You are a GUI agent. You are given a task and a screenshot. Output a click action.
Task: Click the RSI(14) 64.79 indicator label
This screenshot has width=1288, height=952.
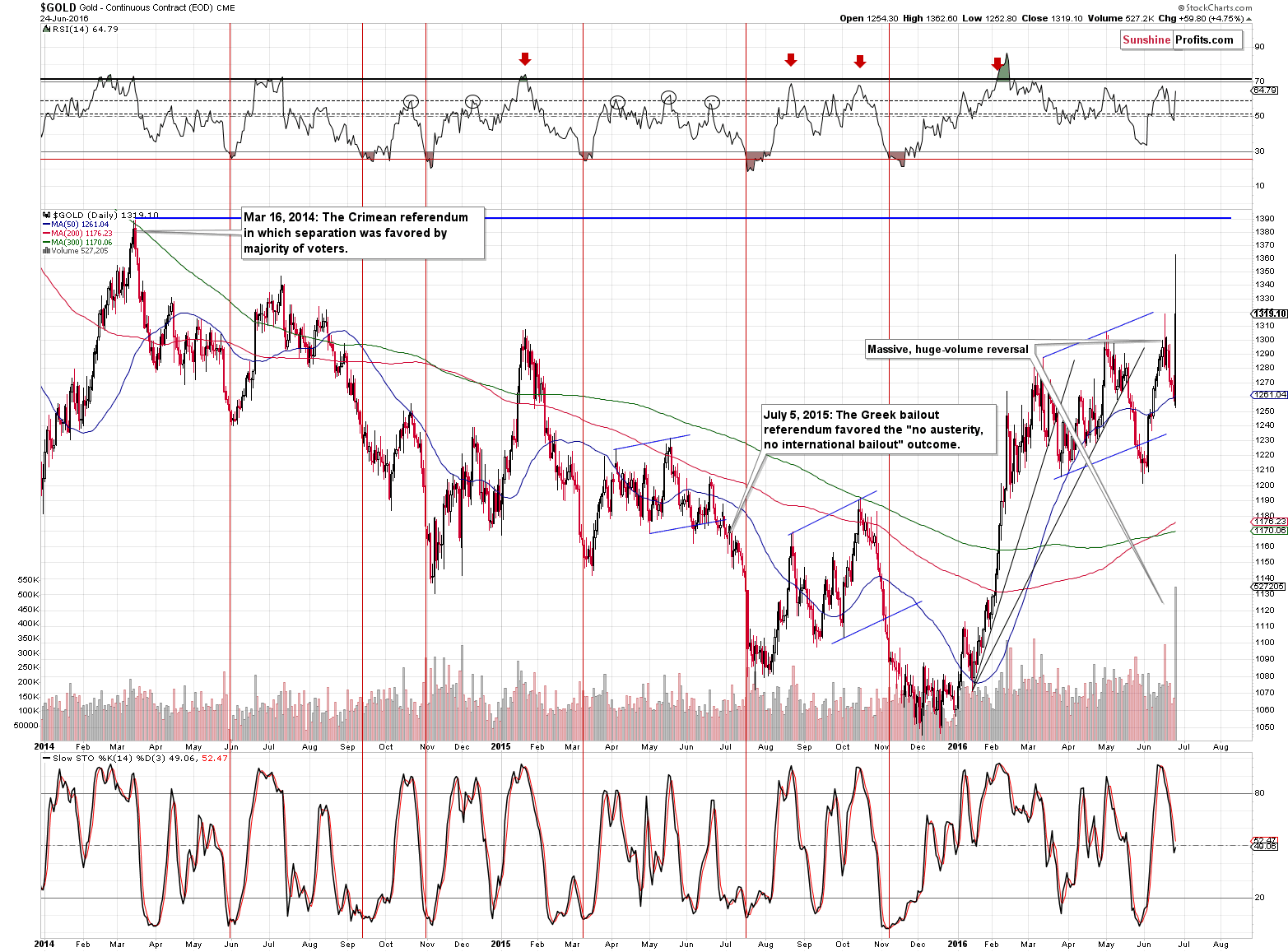82,29
